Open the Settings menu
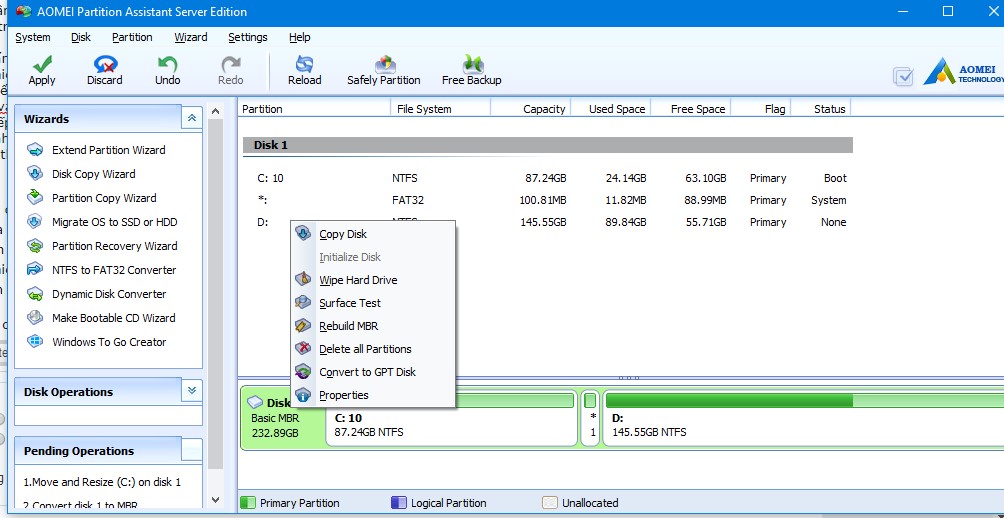The image size is (1004, 518). click(248, 37)
